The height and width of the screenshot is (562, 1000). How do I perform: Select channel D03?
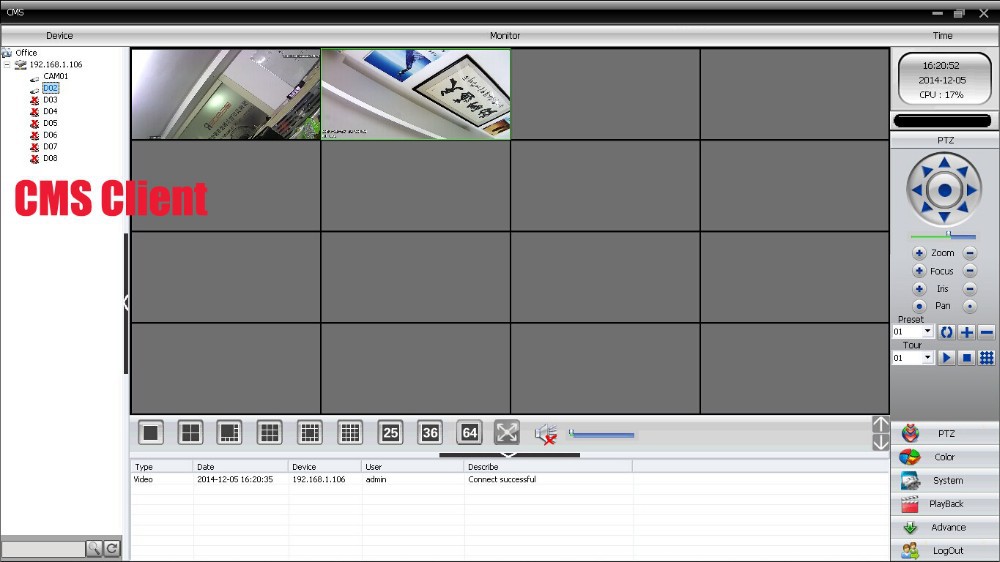click(x=50, y=100)
